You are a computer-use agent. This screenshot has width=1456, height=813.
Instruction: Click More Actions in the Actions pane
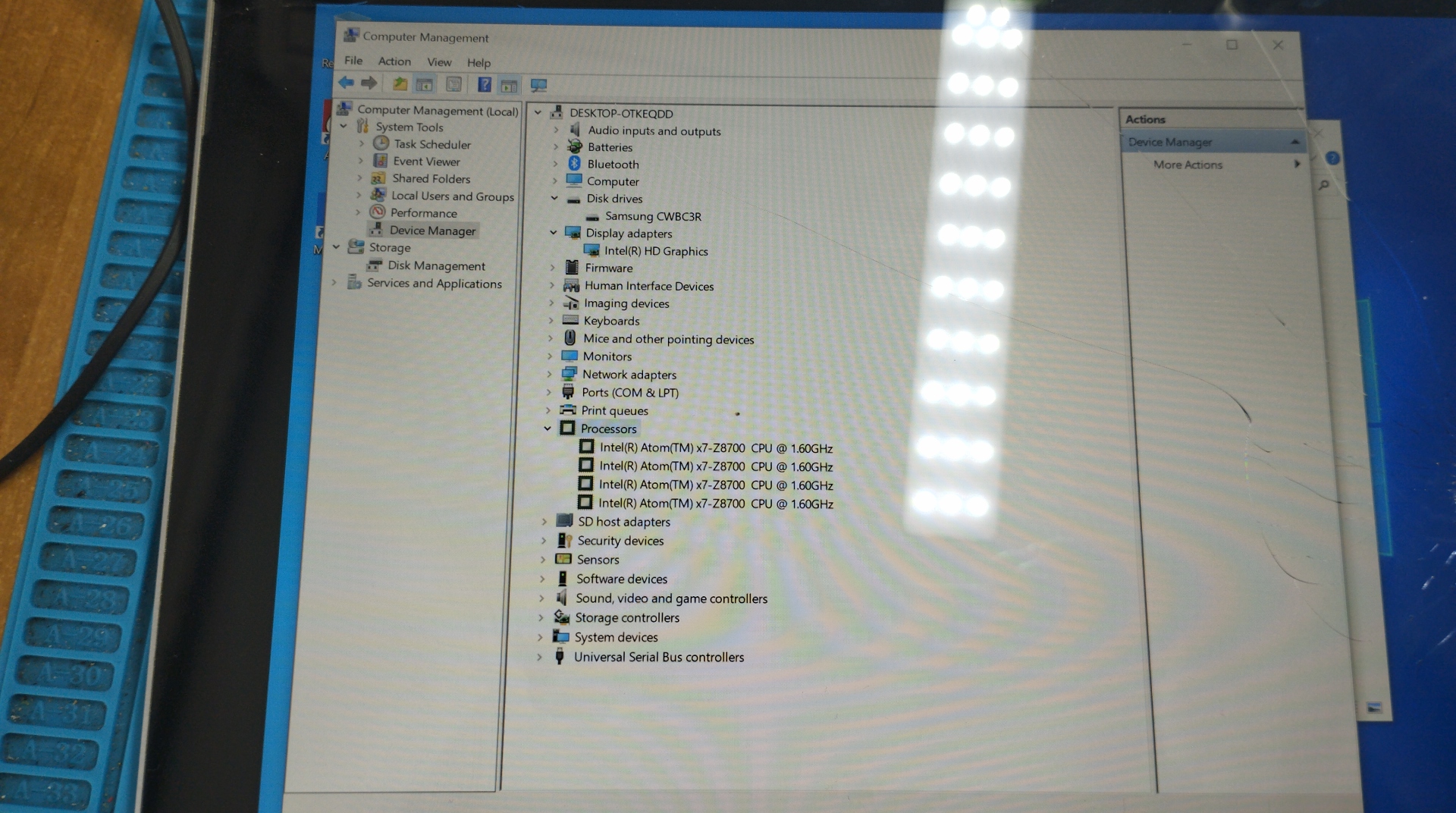click(1188, 165)
